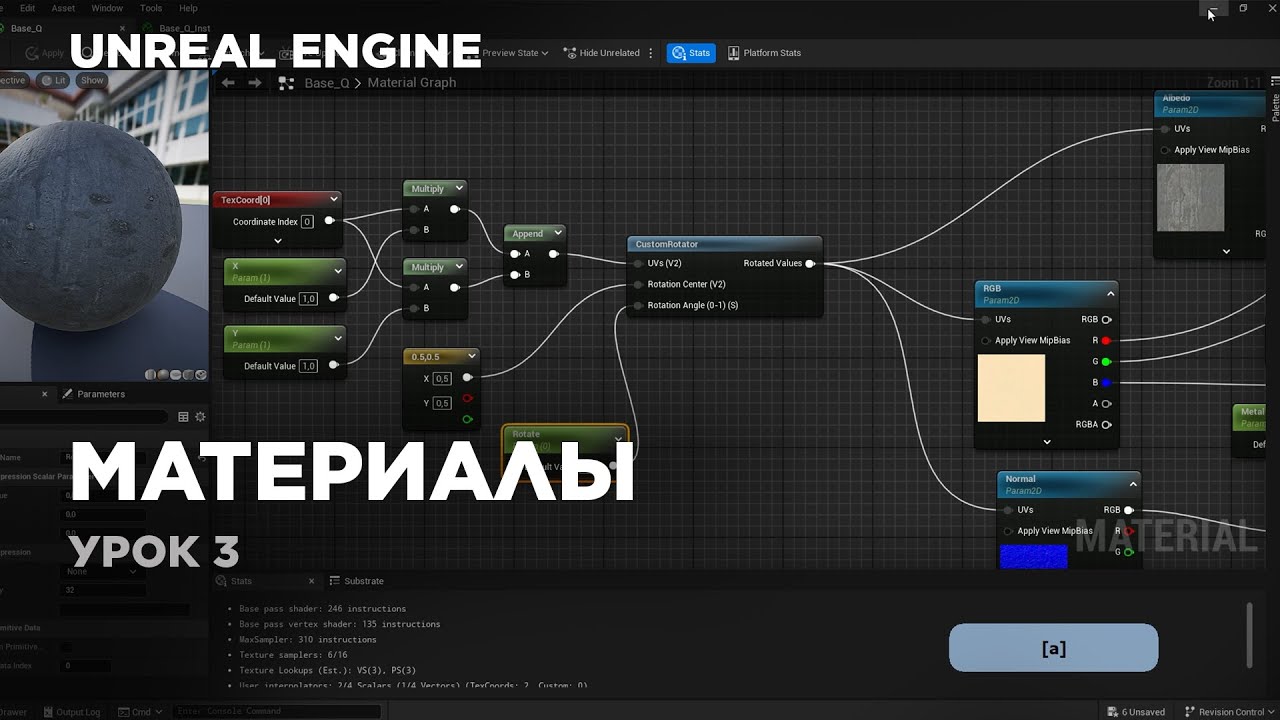Go back in graph navigation history
1280x720 pixels.
228,83
